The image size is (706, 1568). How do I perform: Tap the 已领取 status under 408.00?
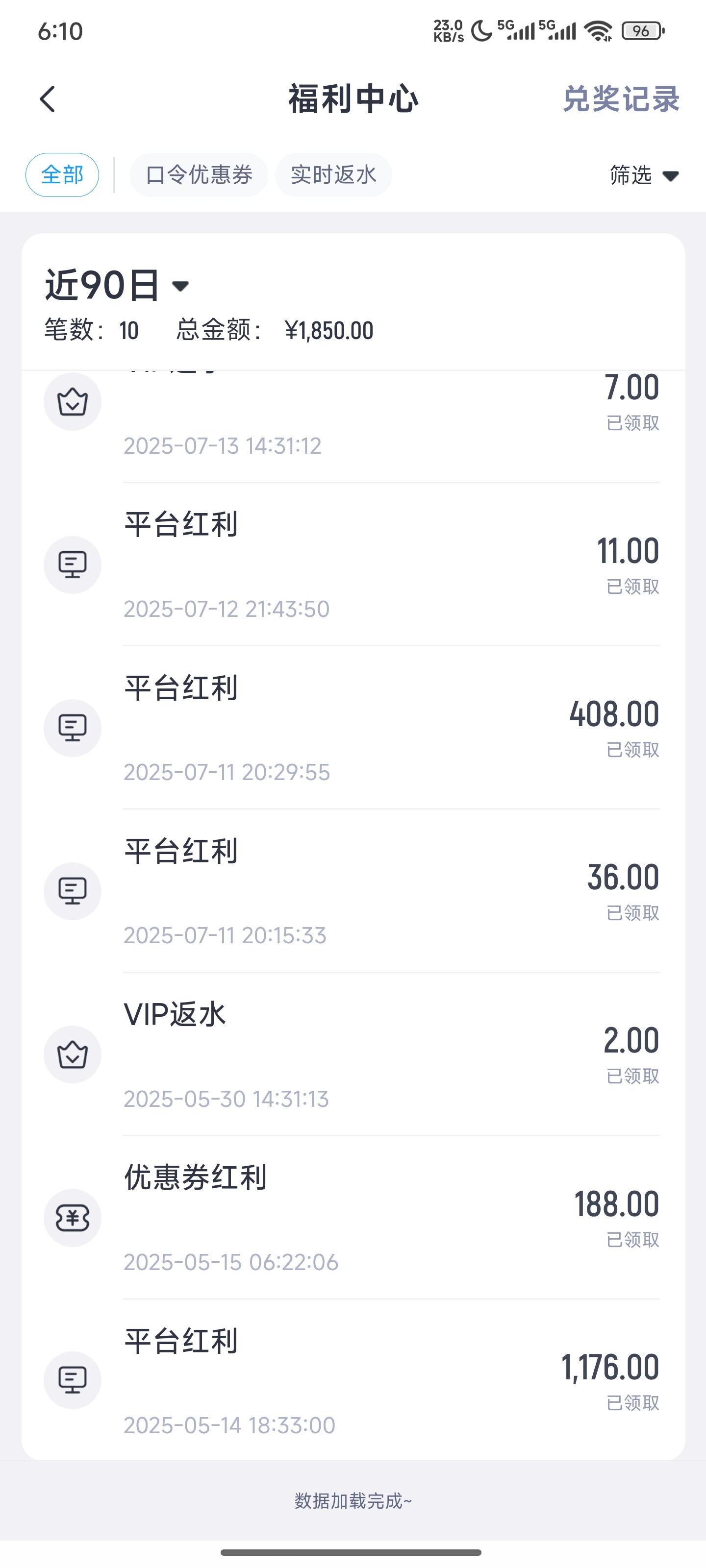(x=632, y=750)
